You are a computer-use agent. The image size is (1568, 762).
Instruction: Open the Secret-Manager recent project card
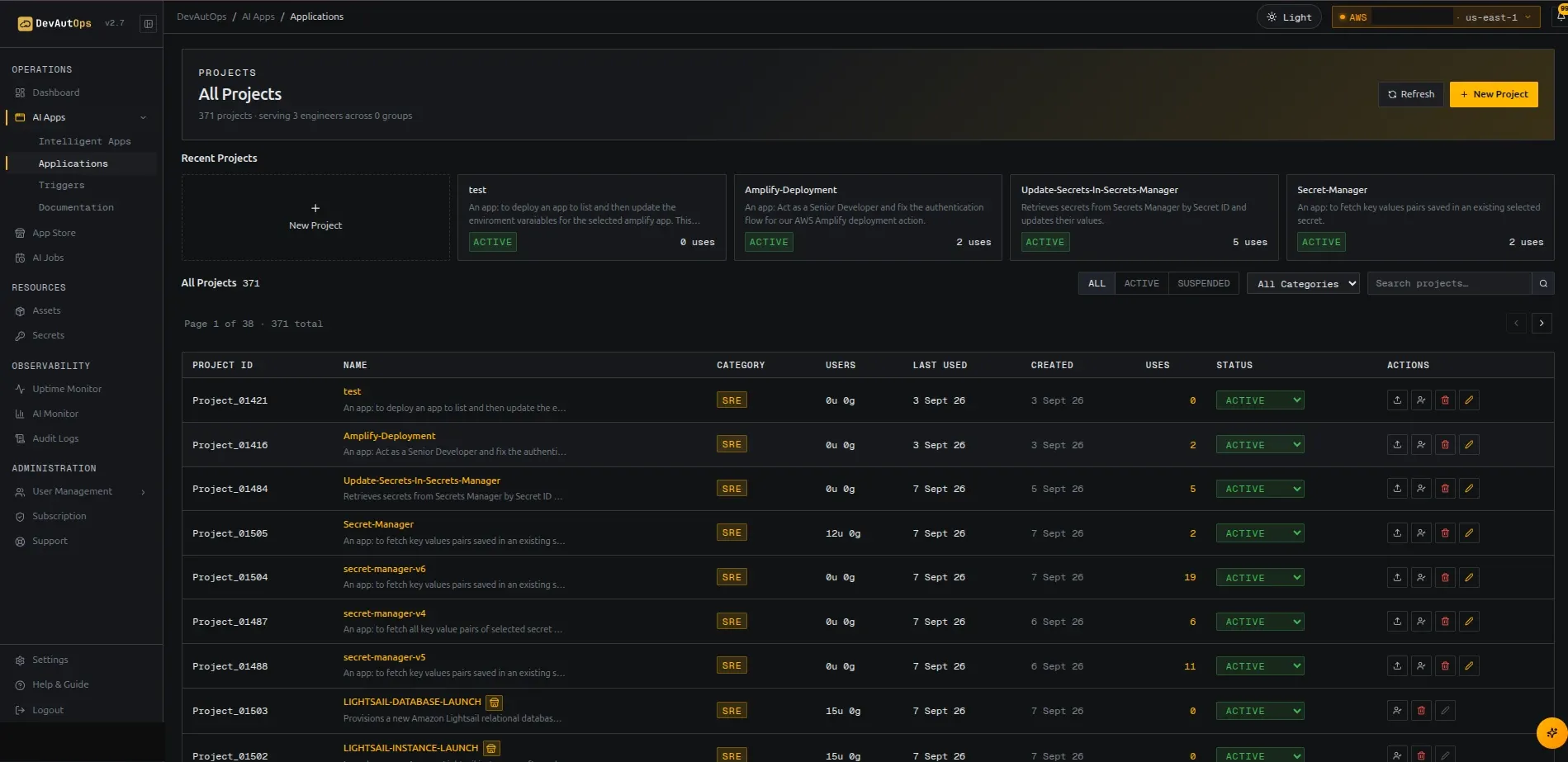1420,217
